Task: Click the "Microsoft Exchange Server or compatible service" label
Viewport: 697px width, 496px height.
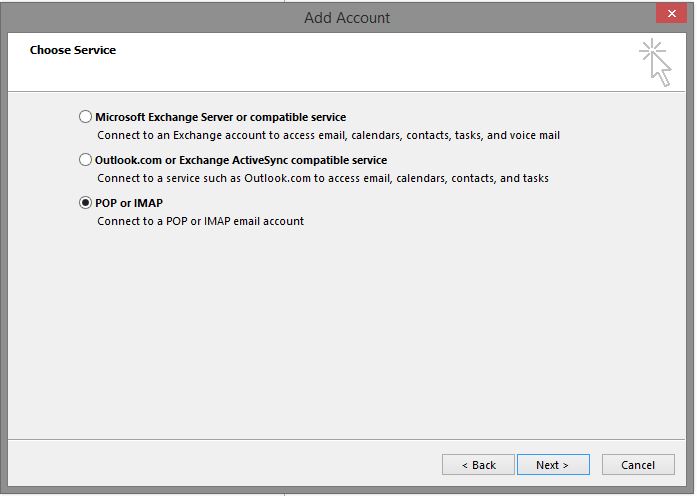Action: pyautogui.click(x=220, y=117)
